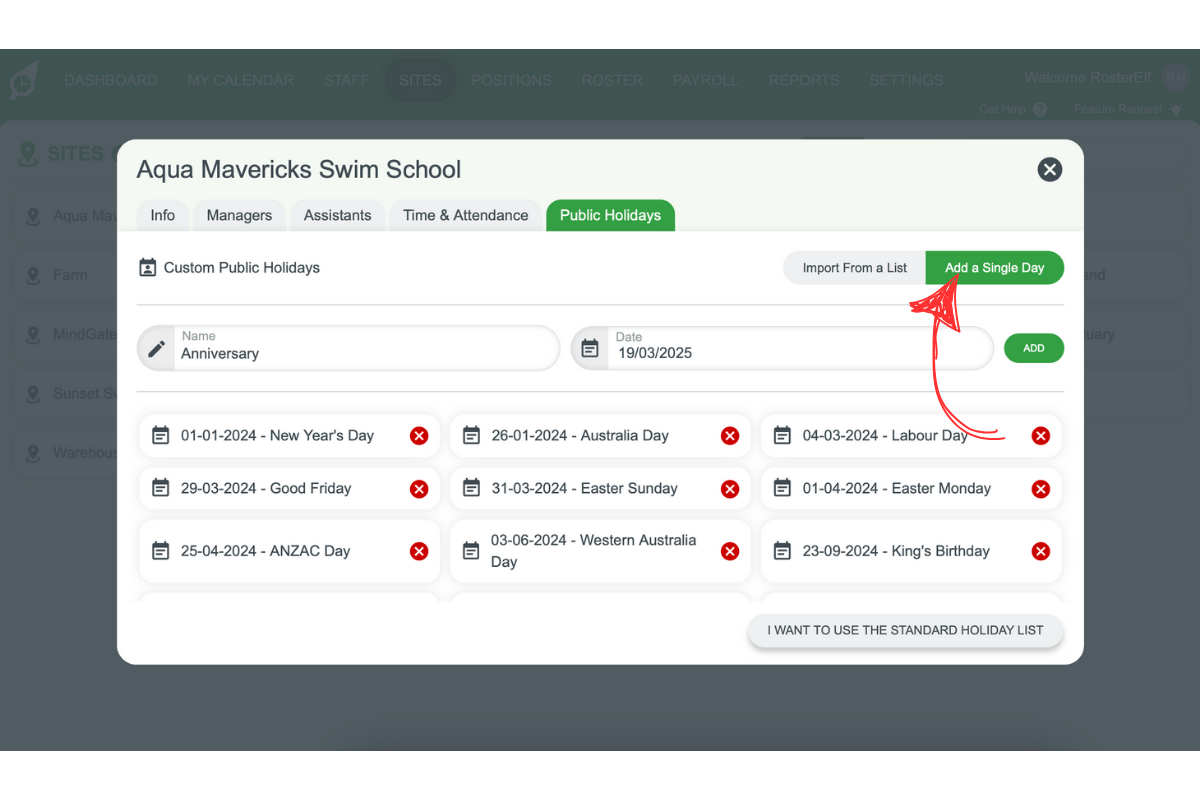Image resolution: width=1200 pixels, height=800 pixels.
Task: Navigate to the Roster menu item
Action: [611, 80]
